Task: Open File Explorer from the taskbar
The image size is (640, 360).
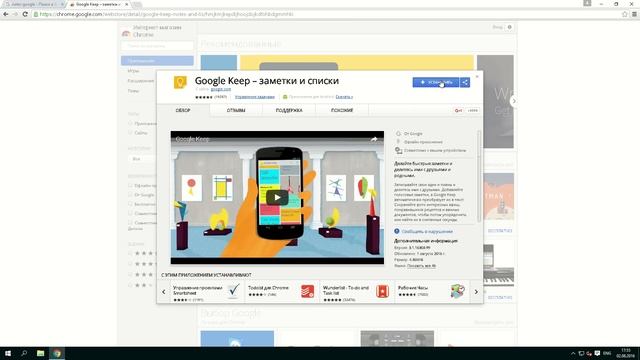Action: click(40, 353)
